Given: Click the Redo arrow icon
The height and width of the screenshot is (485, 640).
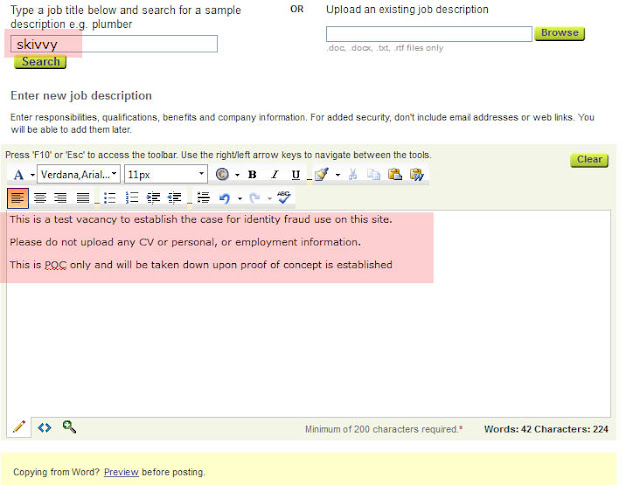Looking at the screenshot, I should click(x=255, y=198).
